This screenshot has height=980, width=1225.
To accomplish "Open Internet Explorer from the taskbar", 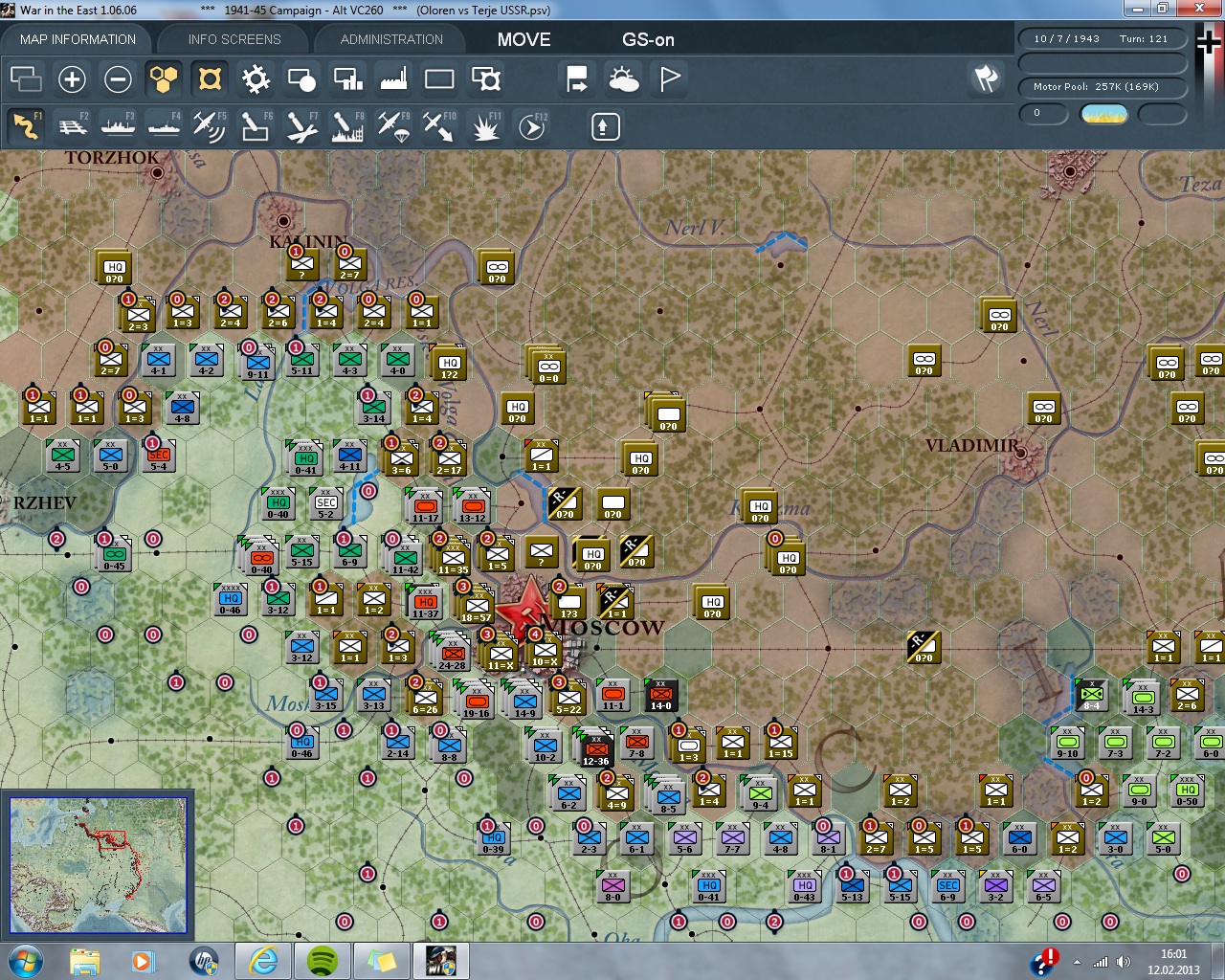I will tap(263, 961).
